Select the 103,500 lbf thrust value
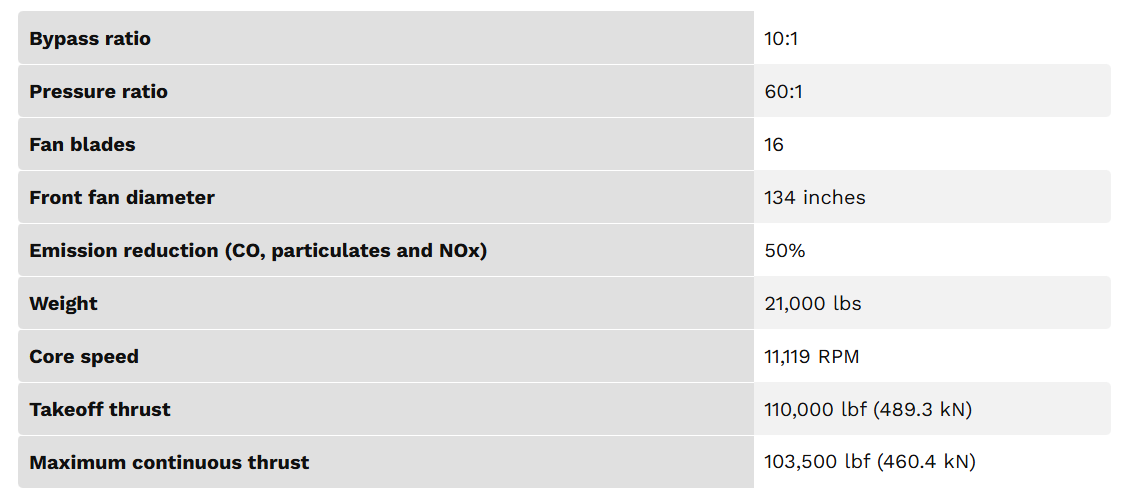 pyautogui.click(x=816, y=463)
